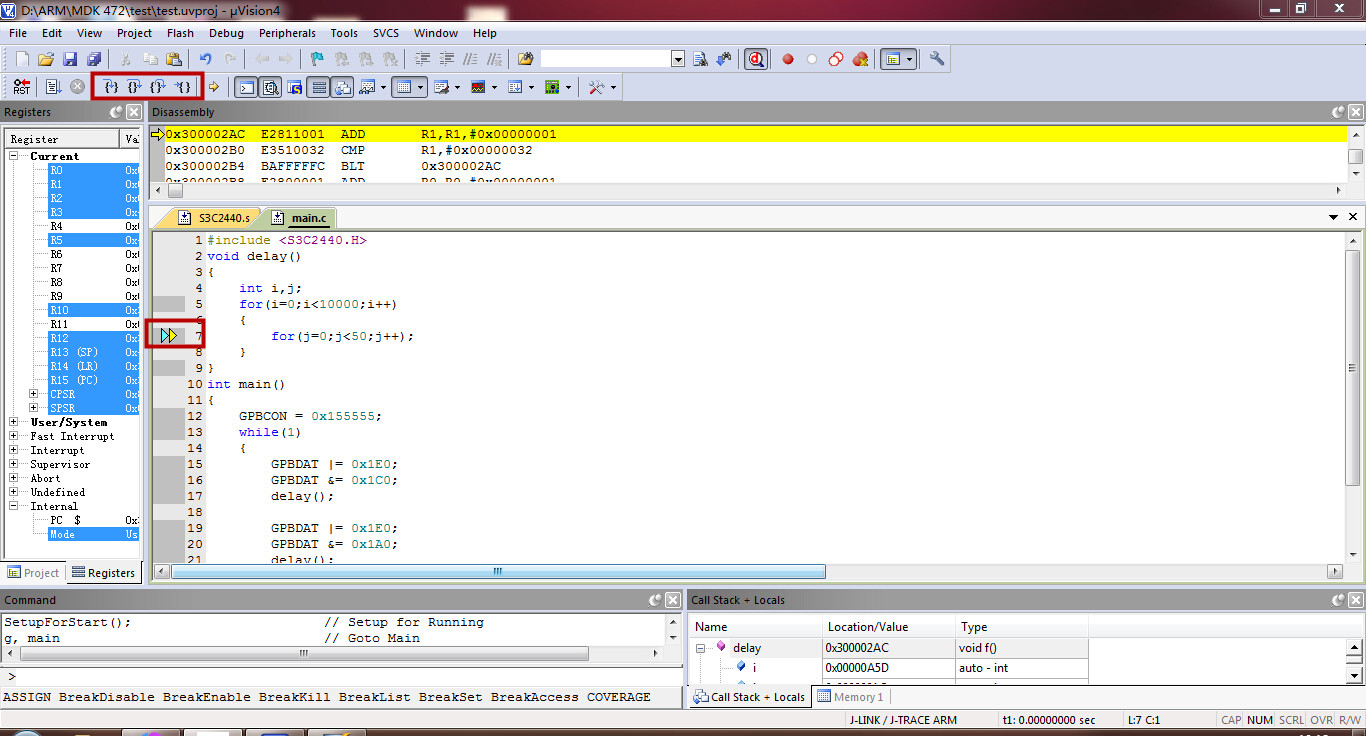
Task: Toggle the Start/Stop Debug Session button
Action: coord(756,60)
